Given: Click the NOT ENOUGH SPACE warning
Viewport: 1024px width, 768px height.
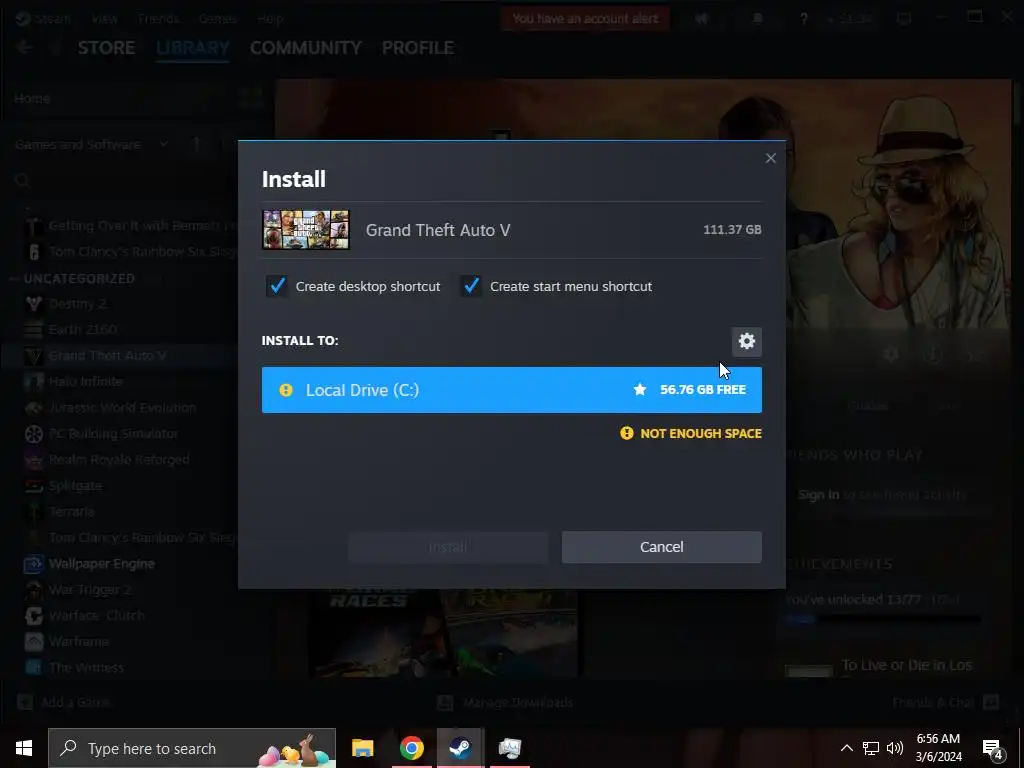Looking at the screenshot, I should tap(691, 433).
